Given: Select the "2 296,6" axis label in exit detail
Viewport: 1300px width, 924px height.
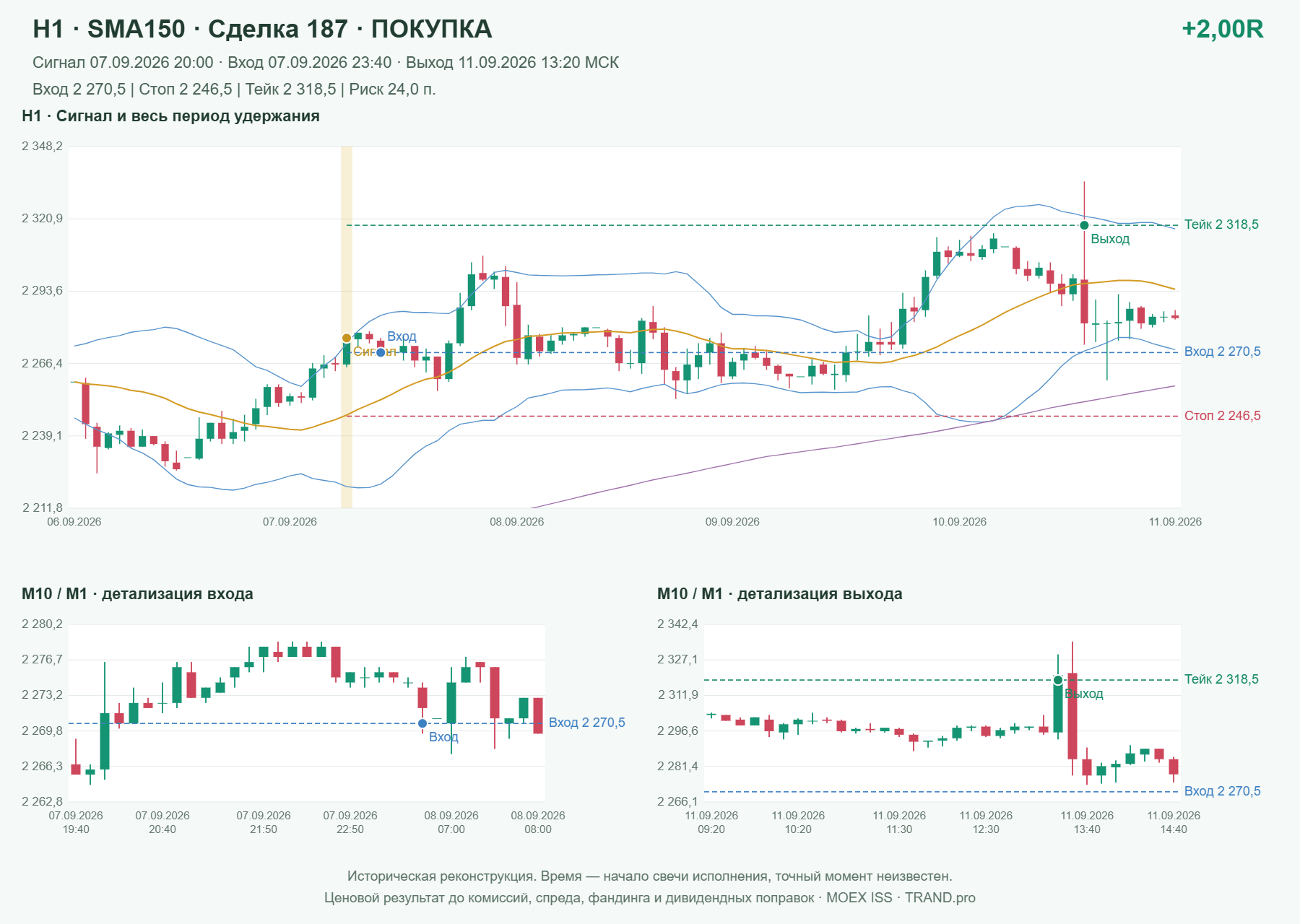Looking at the screenshot, I should 677,731.
